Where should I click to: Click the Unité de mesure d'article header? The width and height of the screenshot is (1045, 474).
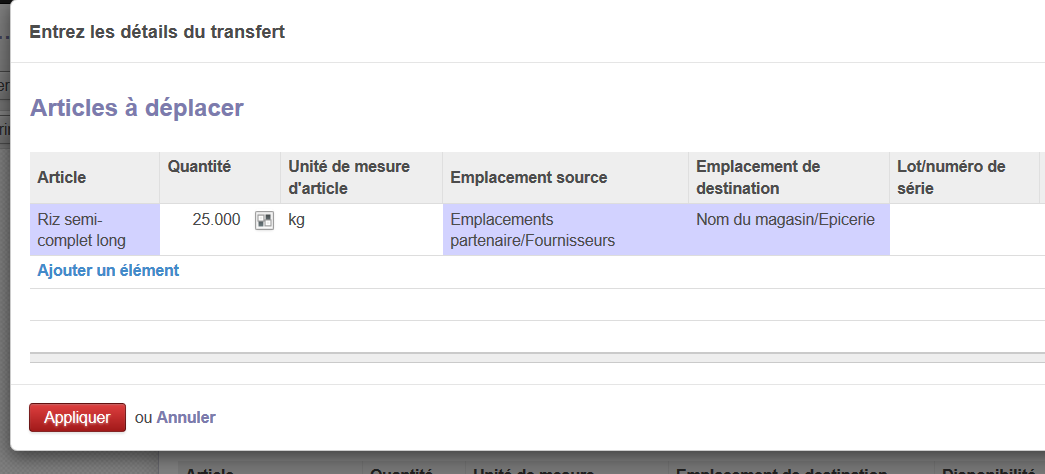349,177
